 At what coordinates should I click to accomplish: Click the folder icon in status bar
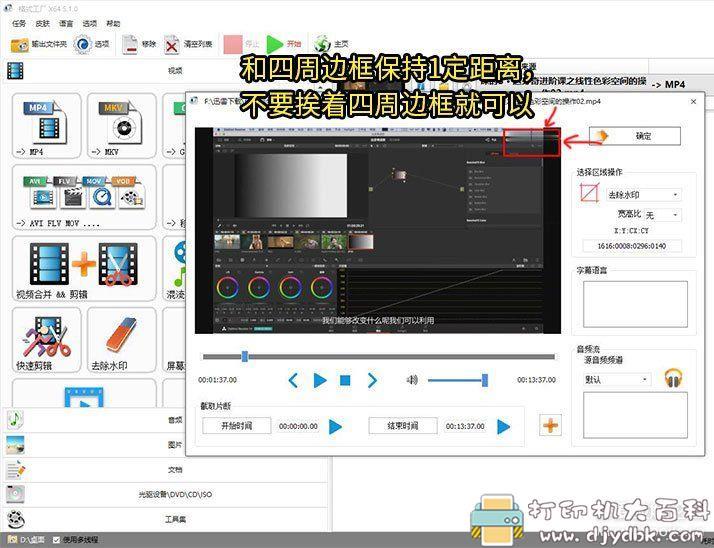(x=12, y=540)
